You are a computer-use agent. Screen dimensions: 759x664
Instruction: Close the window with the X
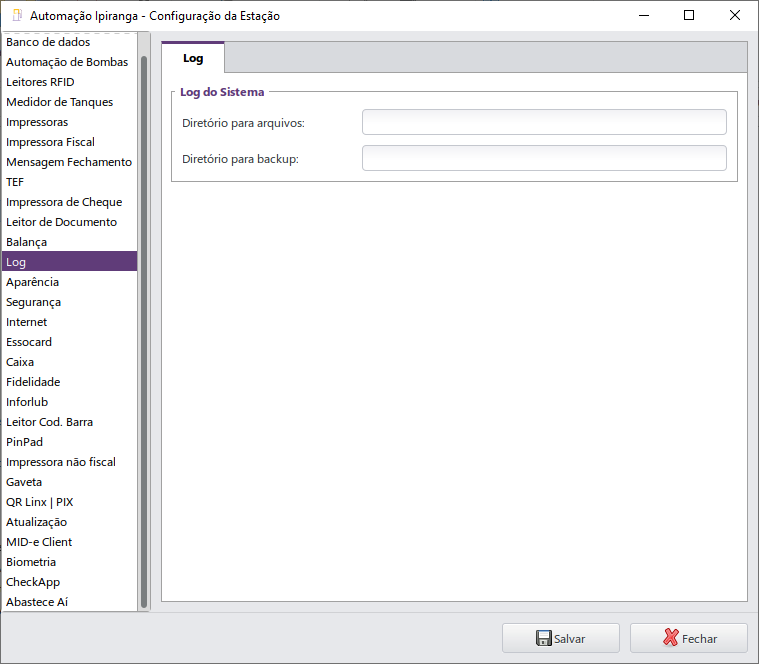[x=735, y=15]
